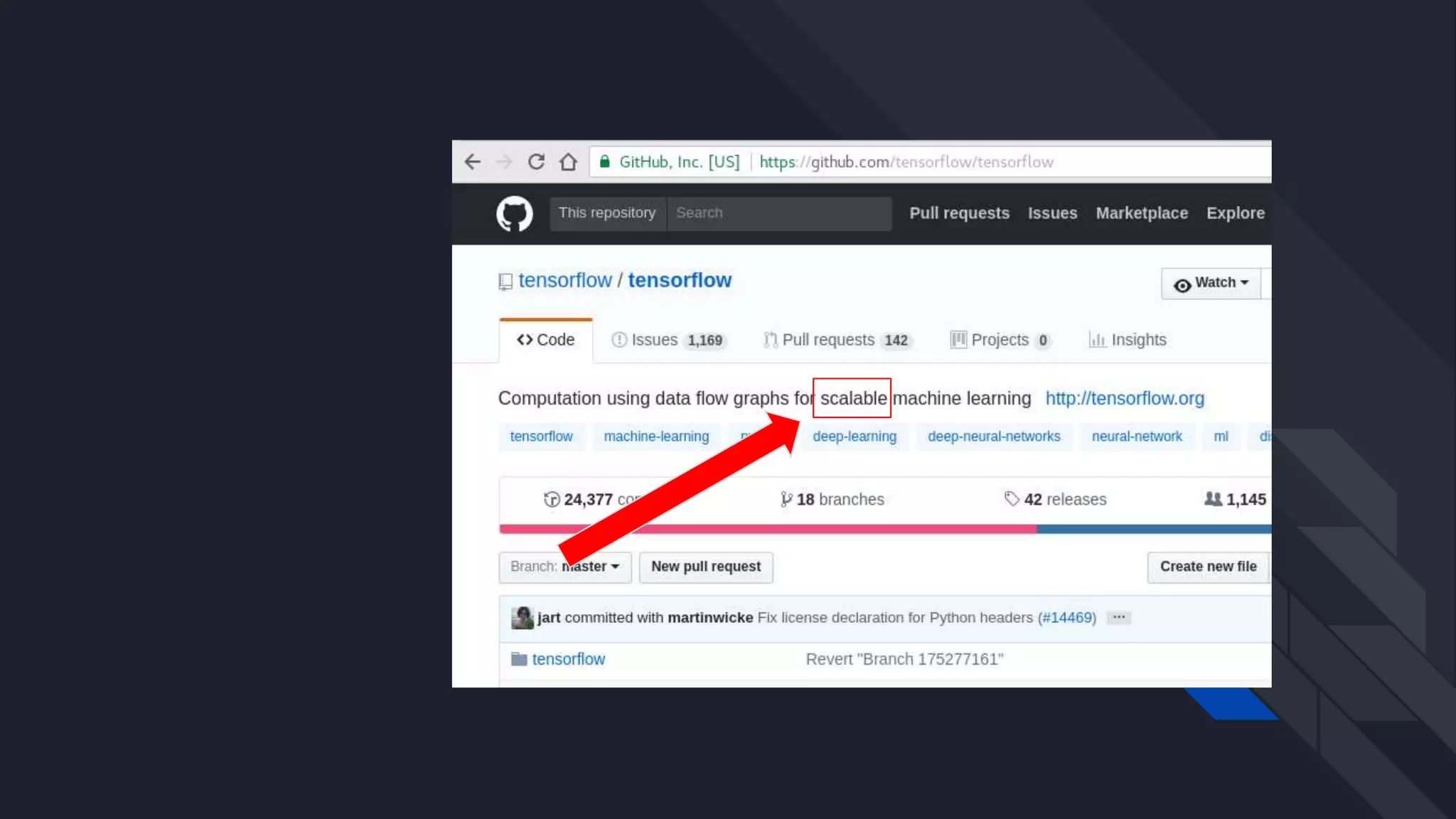This screenshot has height=819, width=1456.
Task: Click the browser forward arrow
Action: point(504,162)
